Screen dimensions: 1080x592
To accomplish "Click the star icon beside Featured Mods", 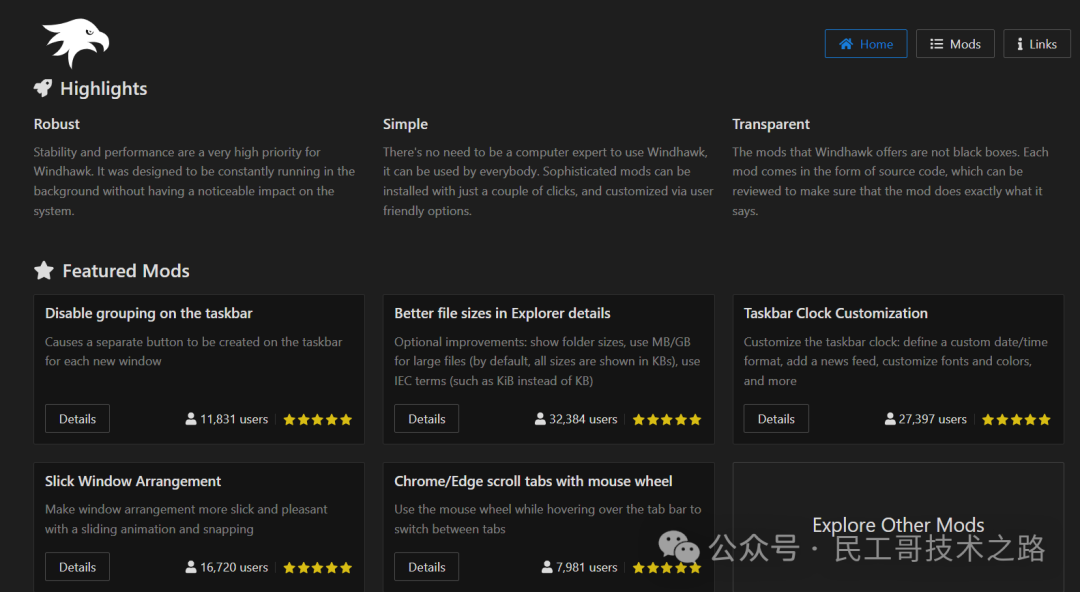I will (44, 270).
